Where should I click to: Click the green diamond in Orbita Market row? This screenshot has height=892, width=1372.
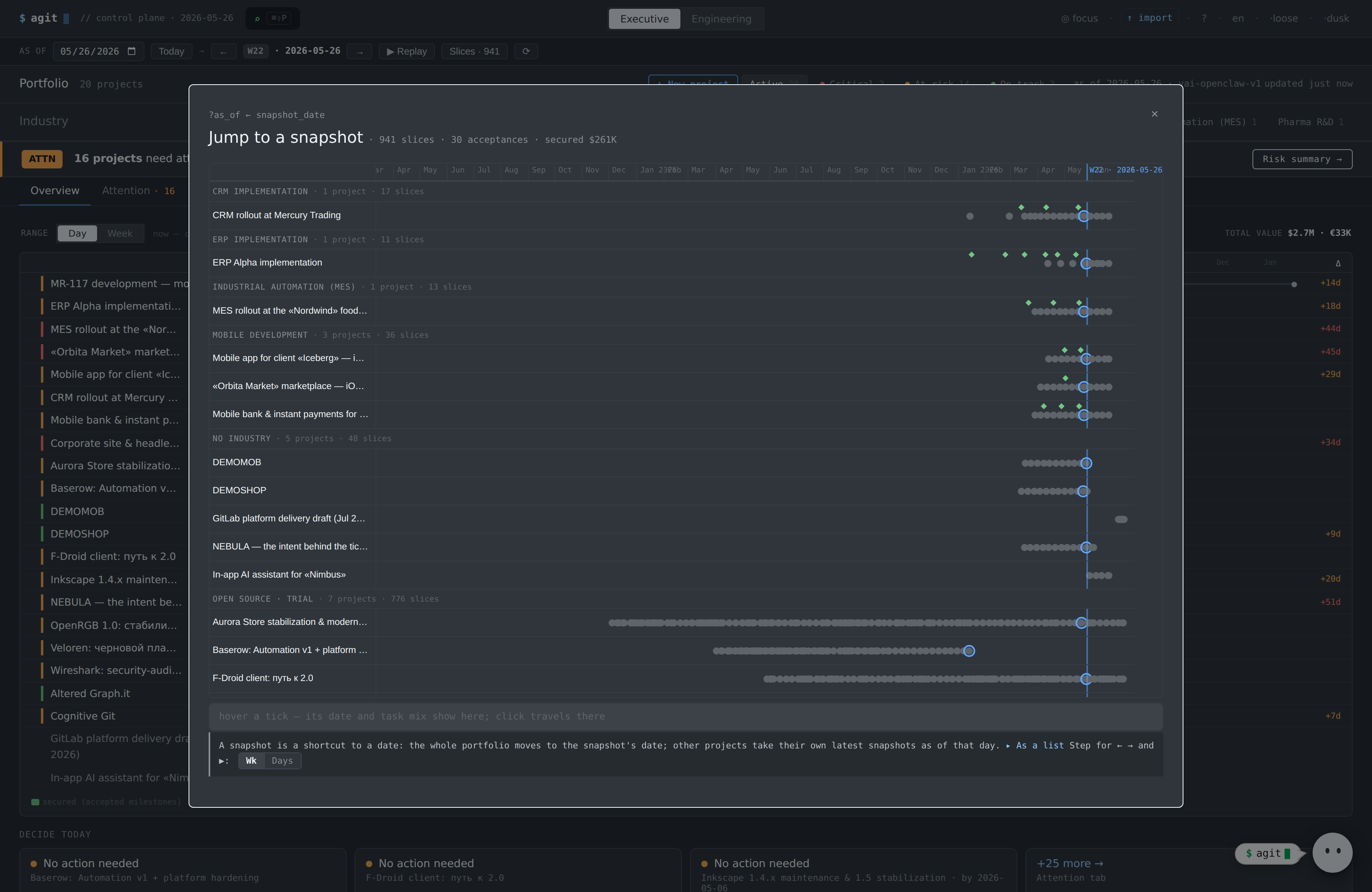click(1066, 379)
